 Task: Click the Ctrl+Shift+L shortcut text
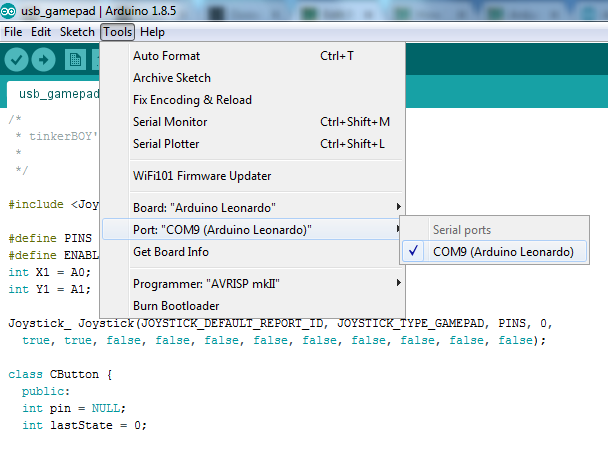352,144
